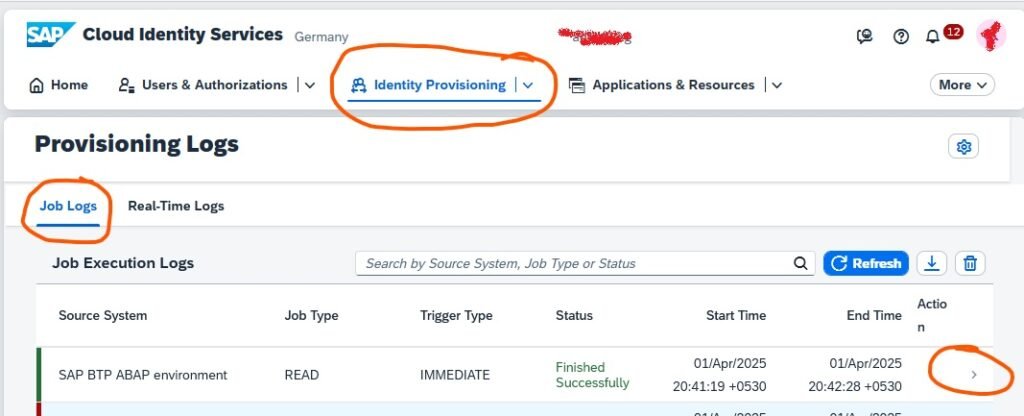Open the user profile avatar
The height and width of the screenshot is (416, 1024).
(990, 36)
